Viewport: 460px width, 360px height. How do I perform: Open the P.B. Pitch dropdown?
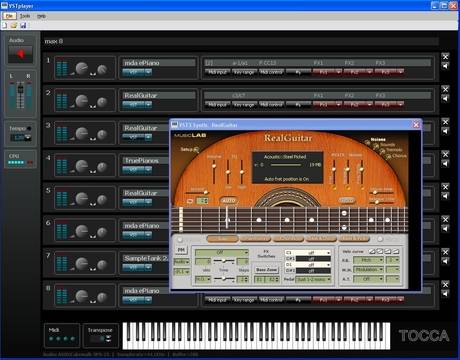[x=368, y=260]
